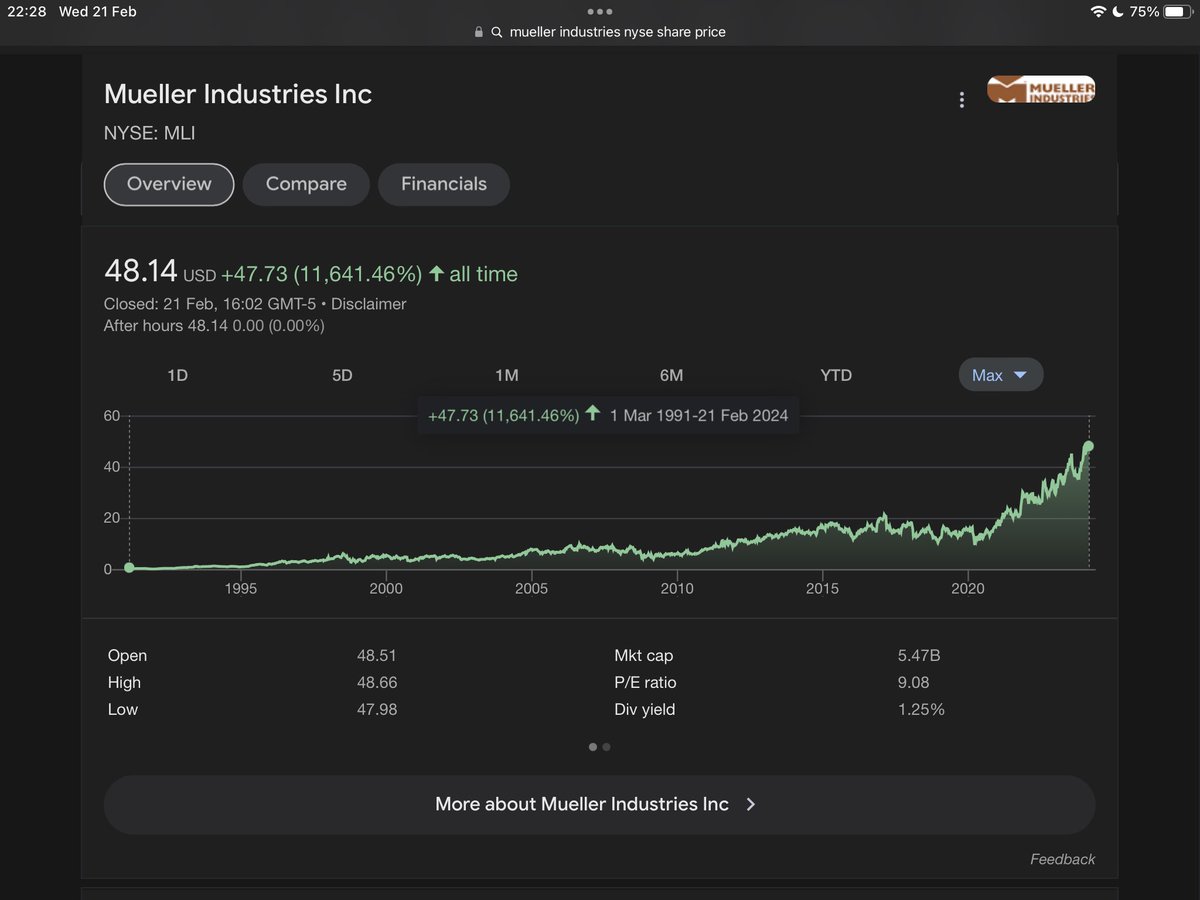
Task: Select the 1M chart range
Action: pyautogui.click(x=507, y=375)
